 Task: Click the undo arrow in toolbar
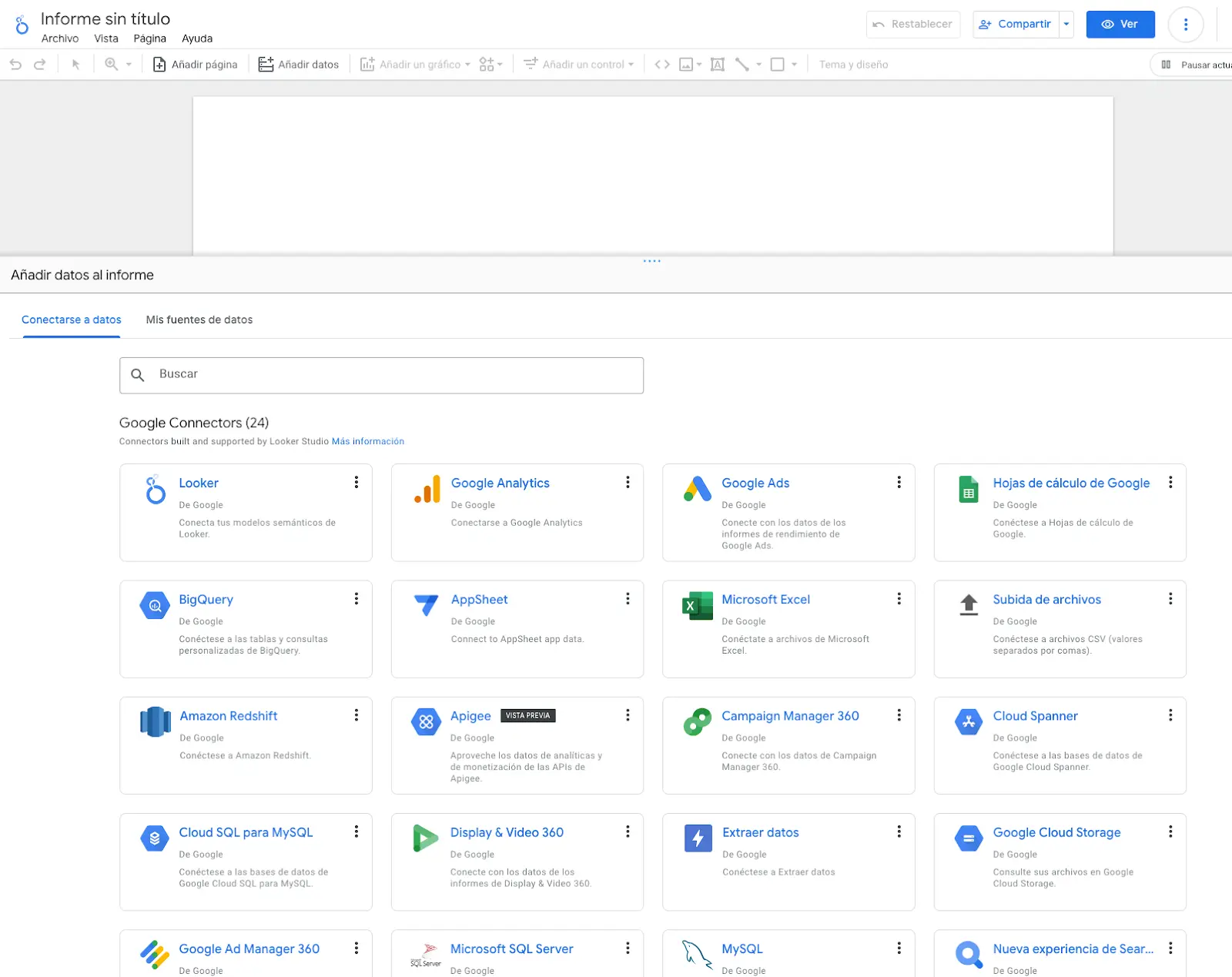pos(15,65)
